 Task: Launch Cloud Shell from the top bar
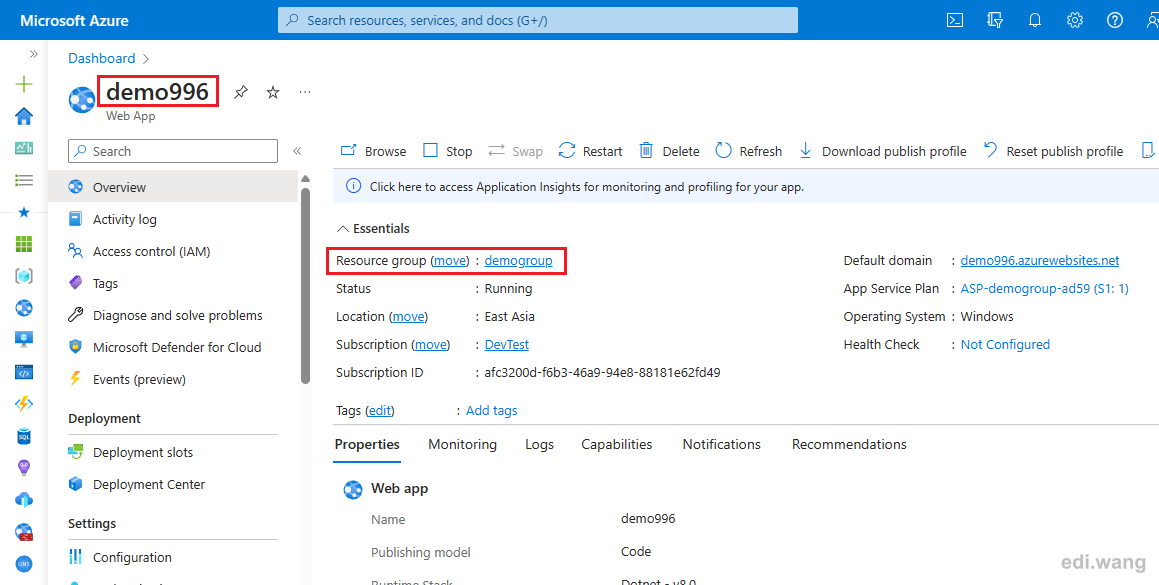[x=955, y=20]
